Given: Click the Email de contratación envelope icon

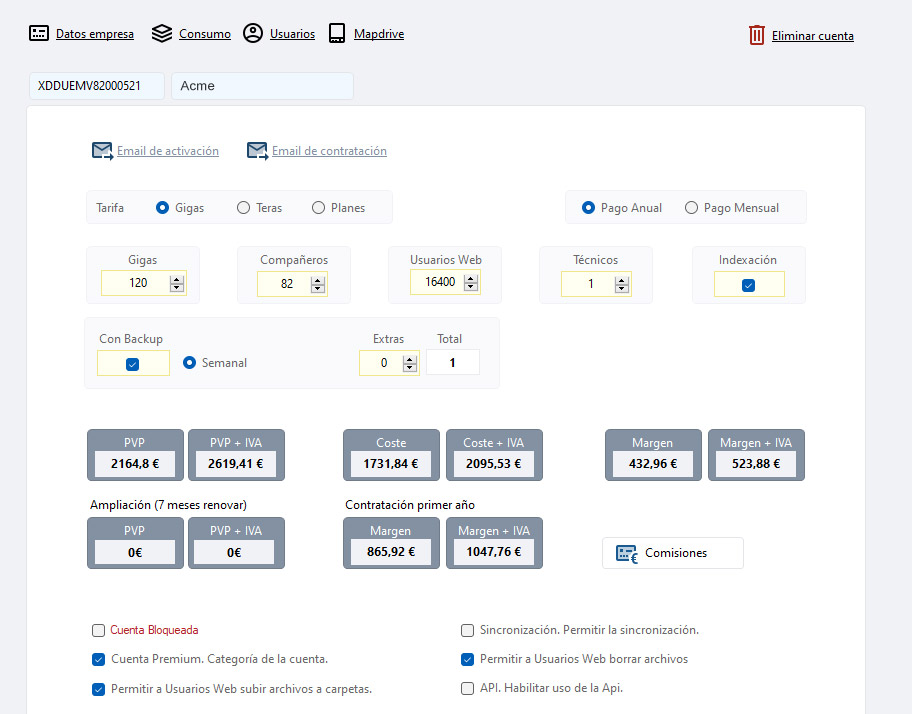Looking at the screenshot, I should point(258,151).
